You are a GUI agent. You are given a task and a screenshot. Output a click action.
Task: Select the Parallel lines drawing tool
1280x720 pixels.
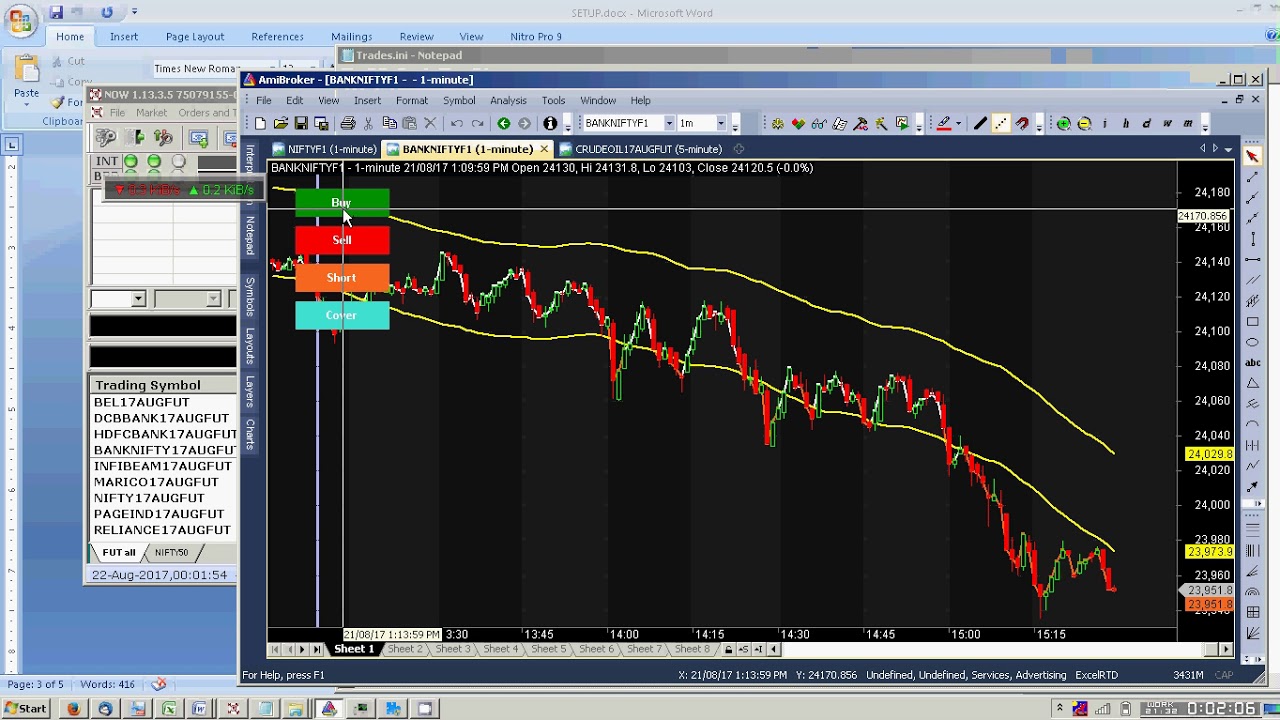pos(1252,279)
